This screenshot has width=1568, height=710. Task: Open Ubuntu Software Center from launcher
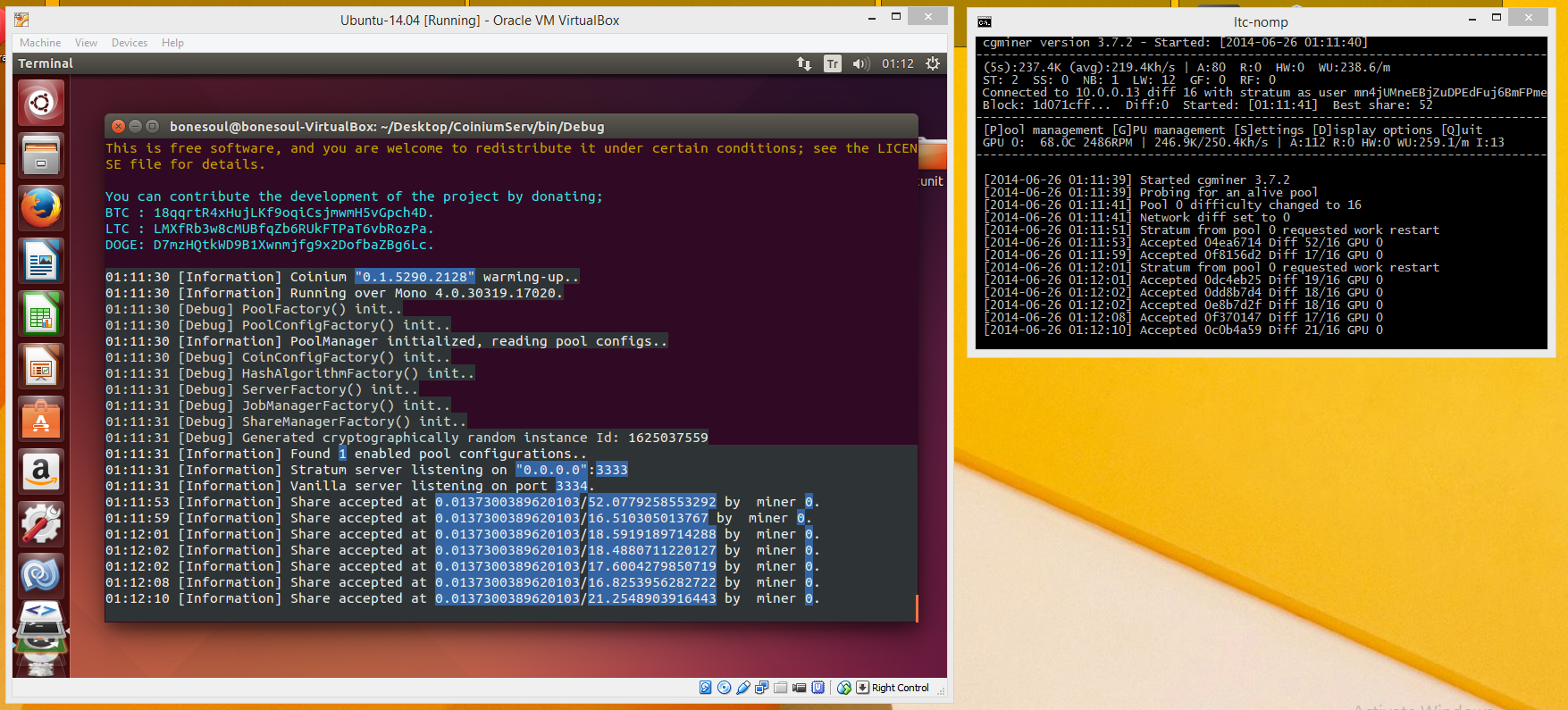tap(41, 419)
